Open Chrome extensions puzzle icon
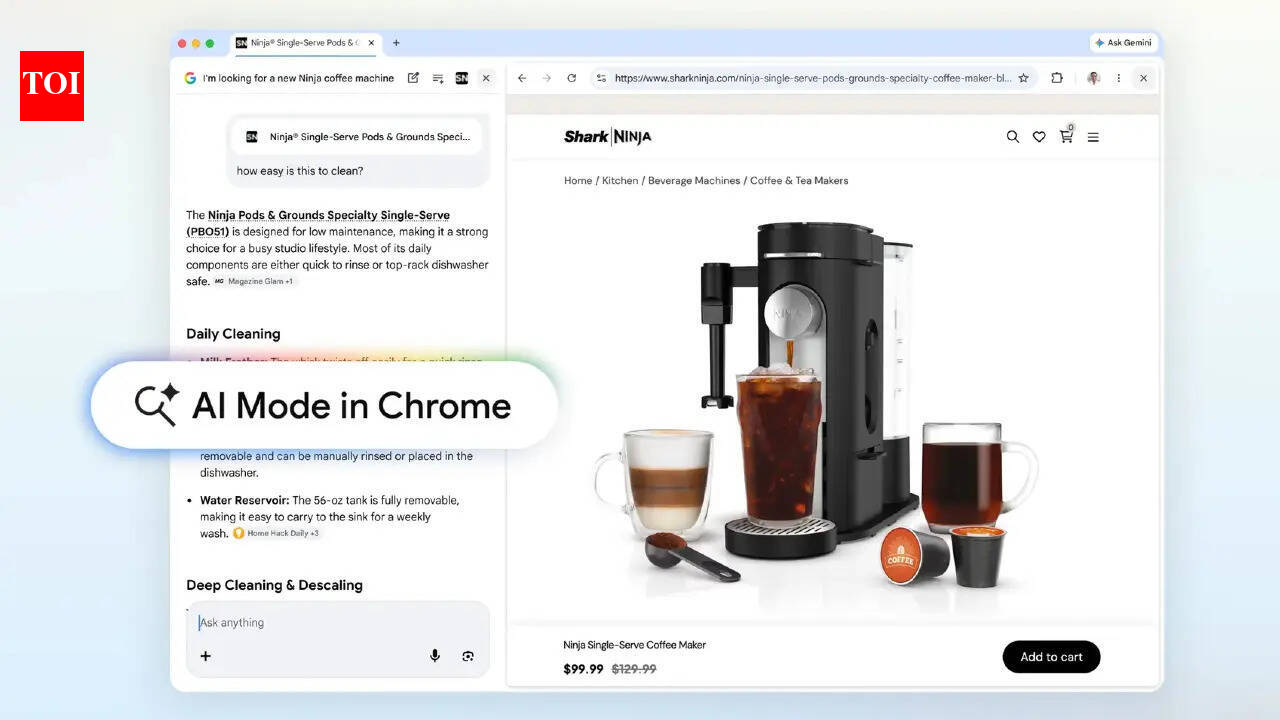The height and width of the screenshot is (720, 1280). [x=1055, y=78]
